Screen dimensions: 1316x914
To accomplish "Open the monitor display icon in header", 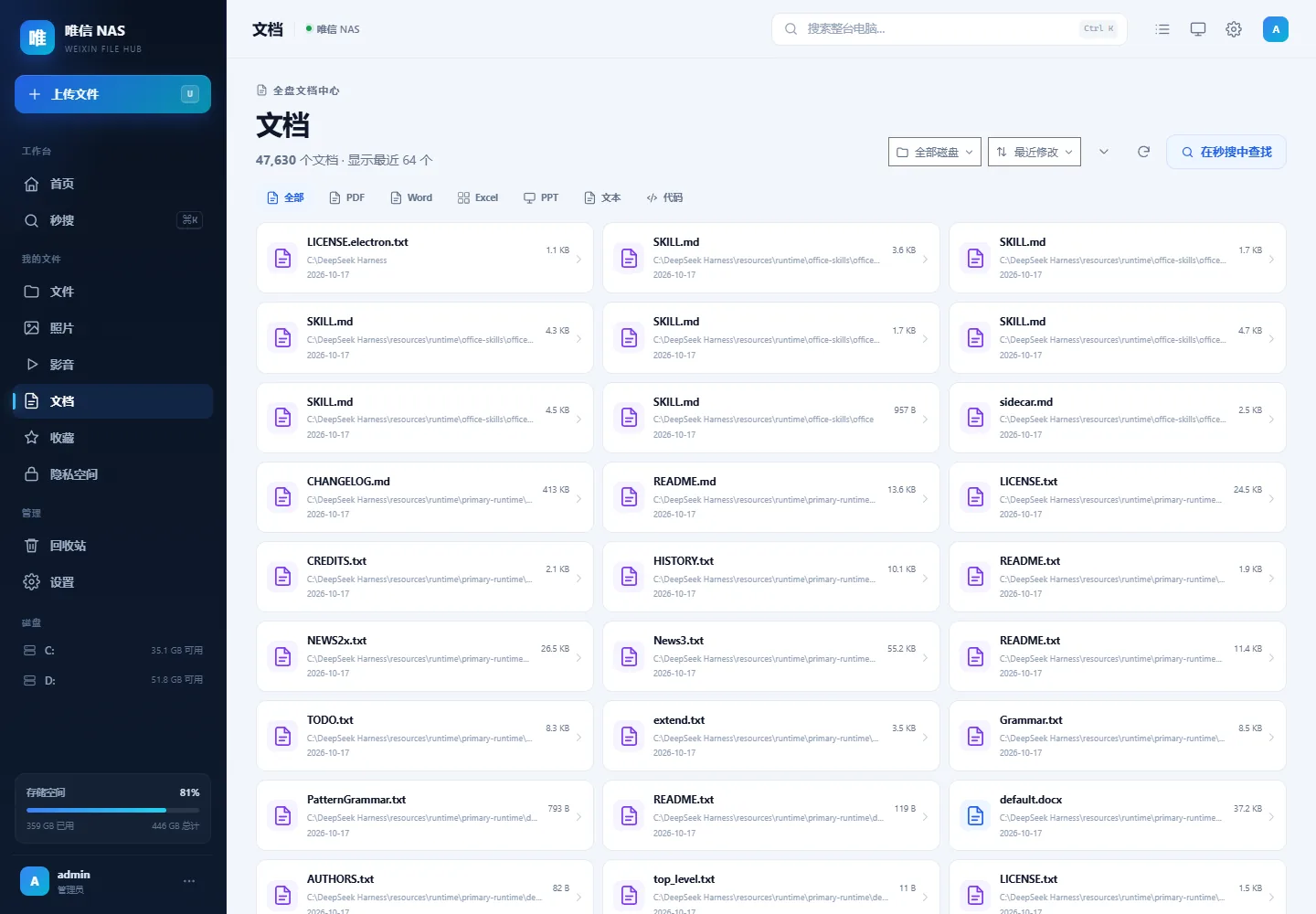I will 1198,29.
